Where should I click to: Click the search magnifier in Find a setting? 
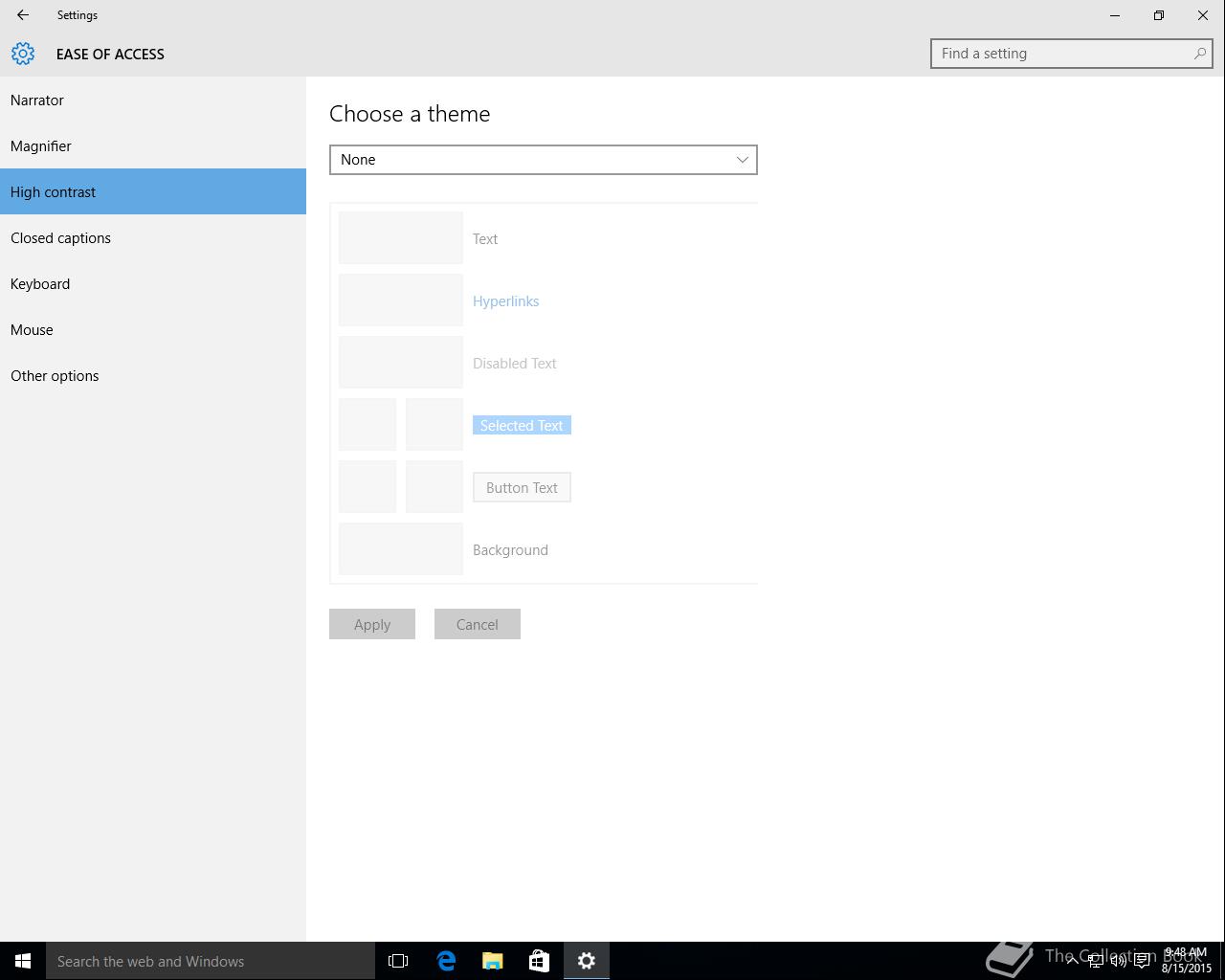[1199, 54]
